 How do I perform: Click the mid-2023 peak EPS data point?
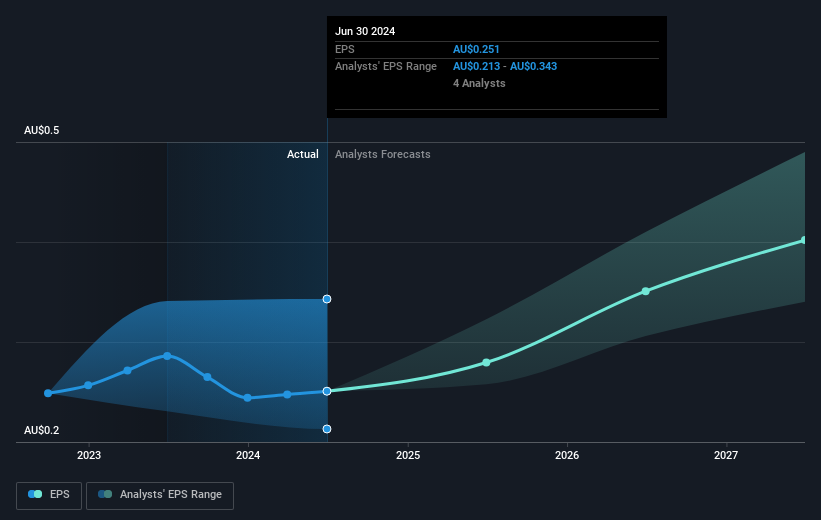tap(167, 356)
